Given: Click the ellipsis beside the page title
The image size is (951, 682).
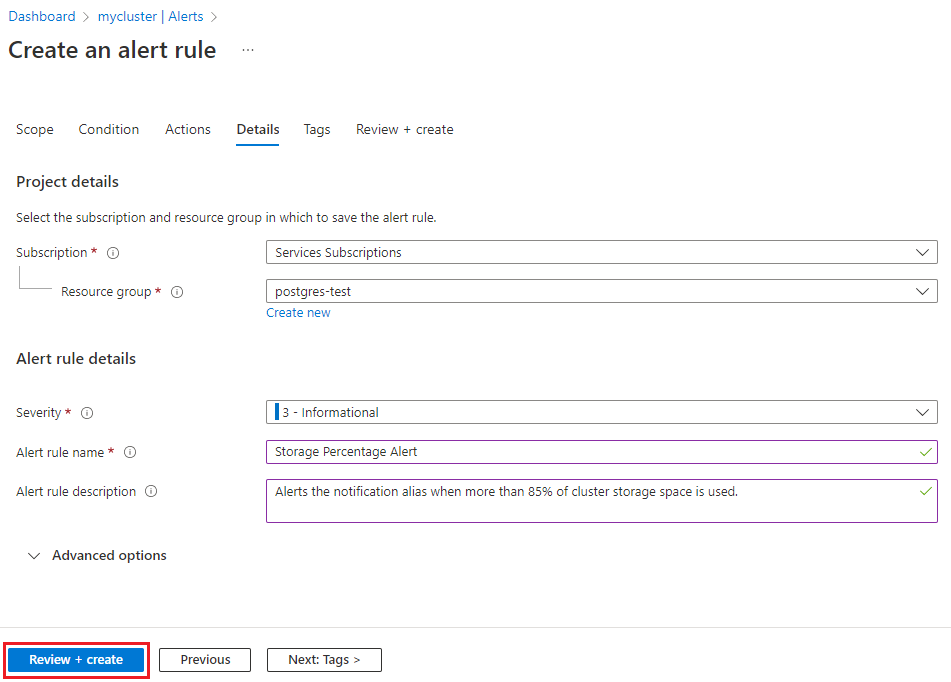Looking at the screenshot, I should pyautogui.click(x=247, y=50).
